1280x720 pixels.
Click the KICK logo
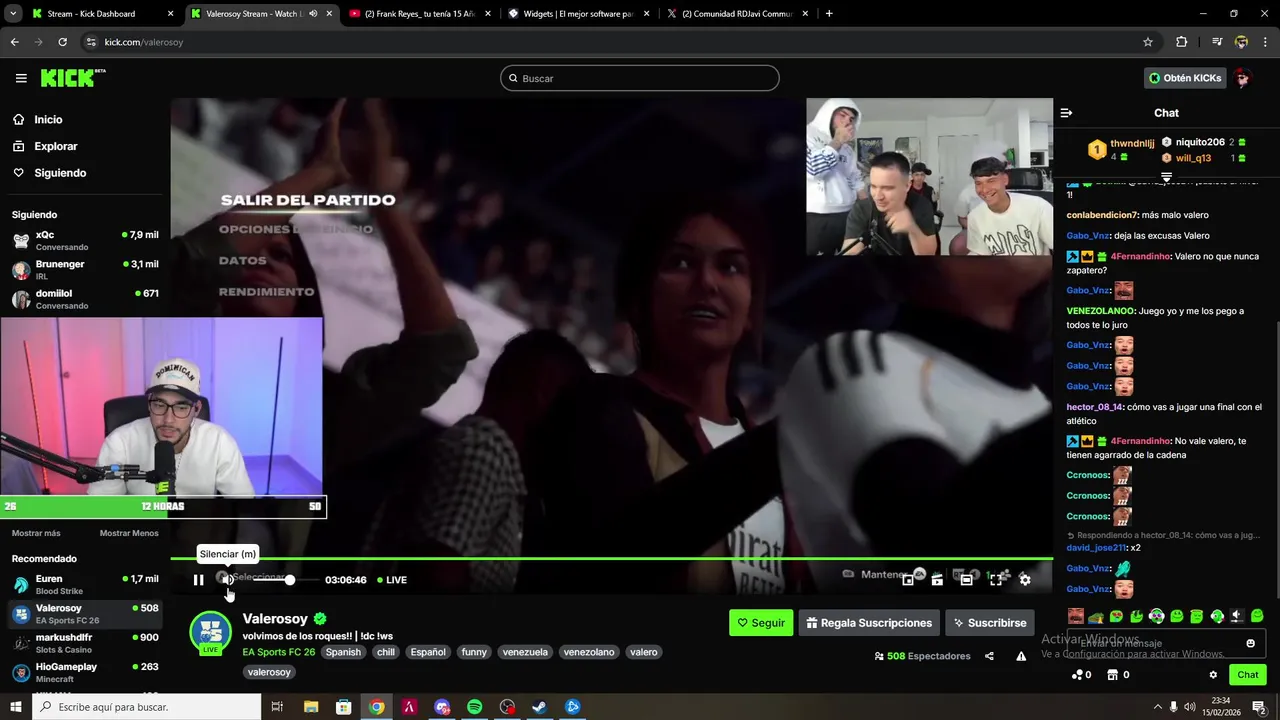tap(72, 78)
